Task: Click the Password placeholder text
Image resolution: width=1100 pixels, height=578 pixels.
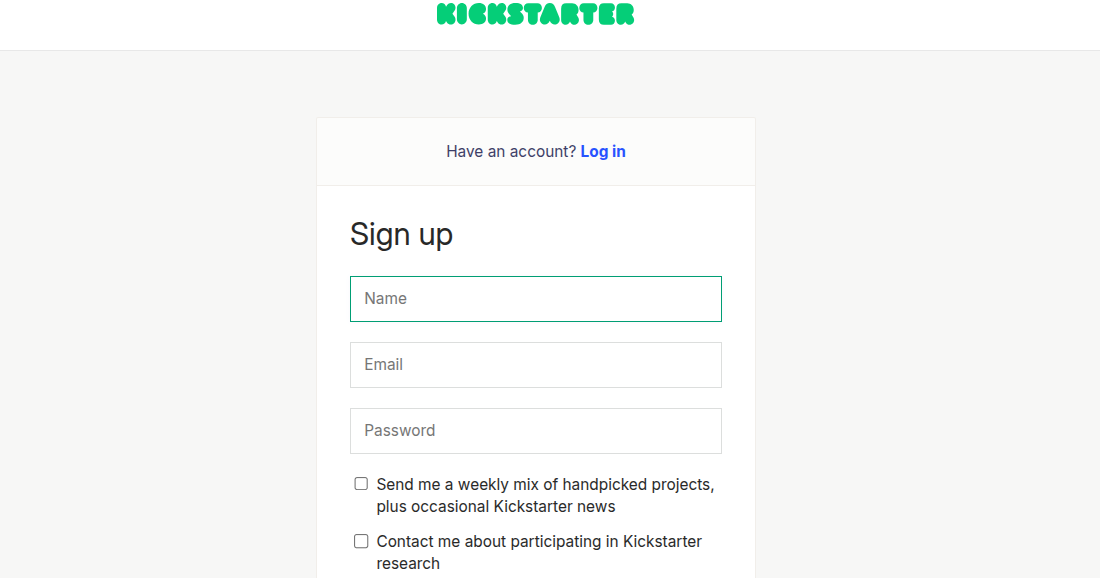Action: (399, 431)
